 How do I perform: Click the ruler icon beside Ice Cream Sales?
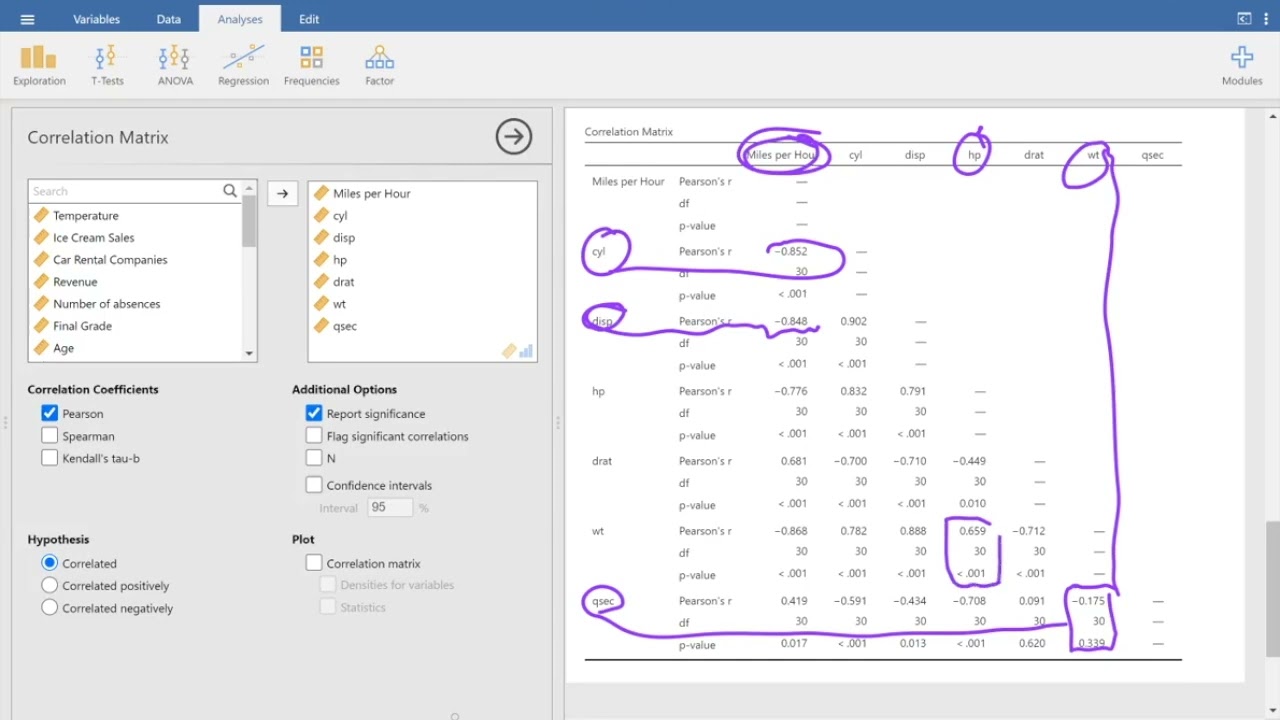coord(41,237)
